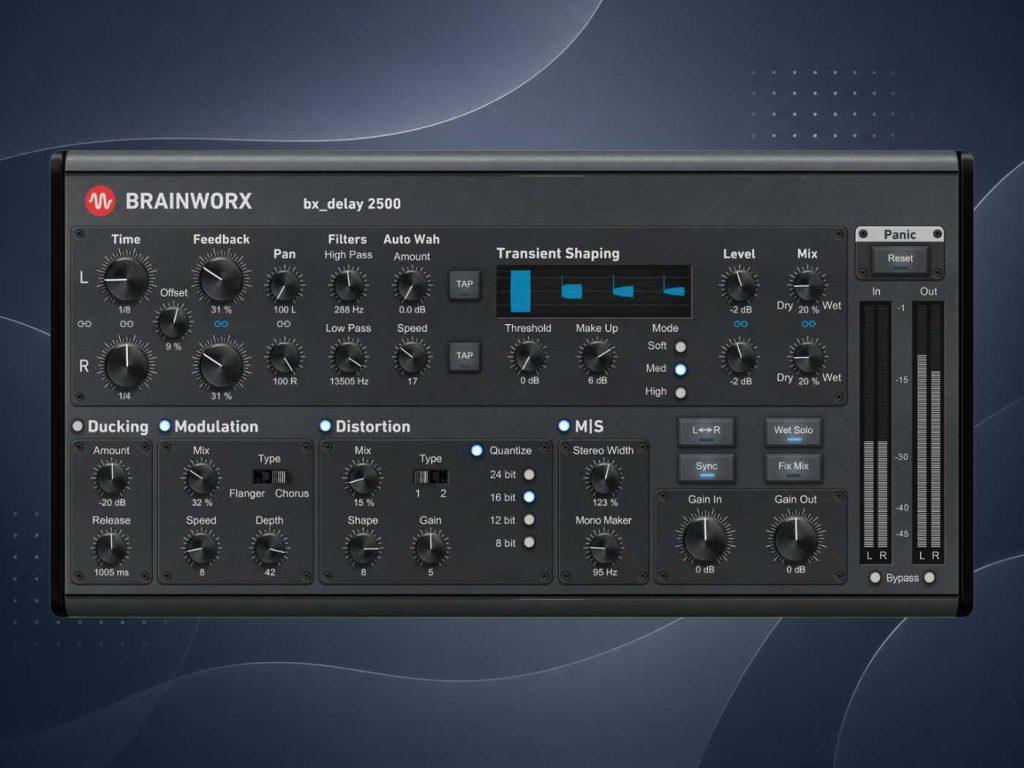Click the High Pass filter knob
This screenshot has width=1024, height=768.
(348, 285)
